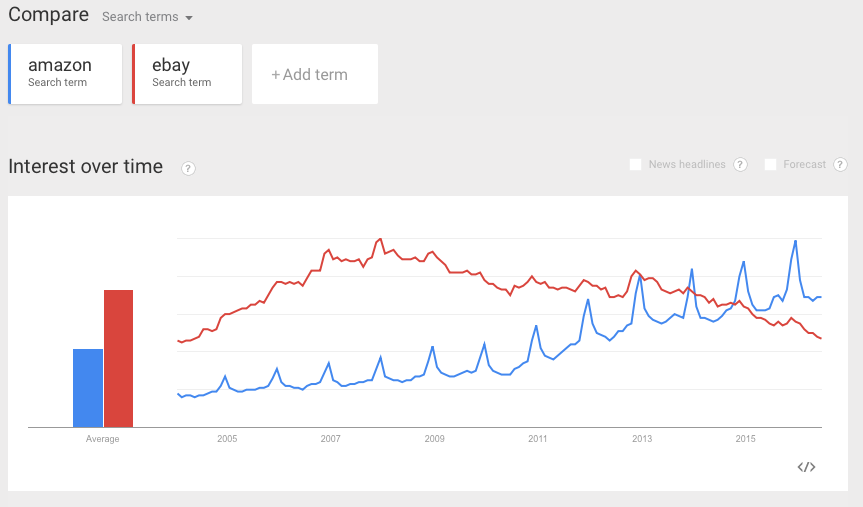The width and height of the screenshot is (863, 507).
Task: Click the 2009 label on time axis
Action: 434,439
